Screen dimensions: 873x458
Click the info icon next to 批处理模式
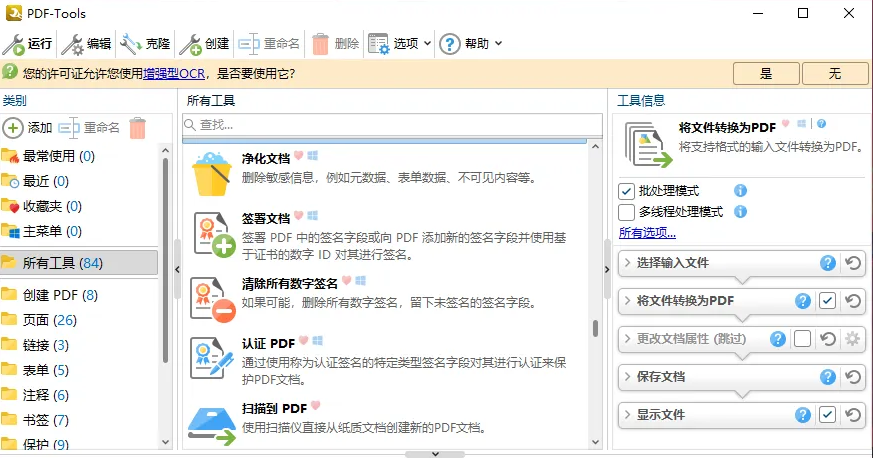(x=740, y=191)
